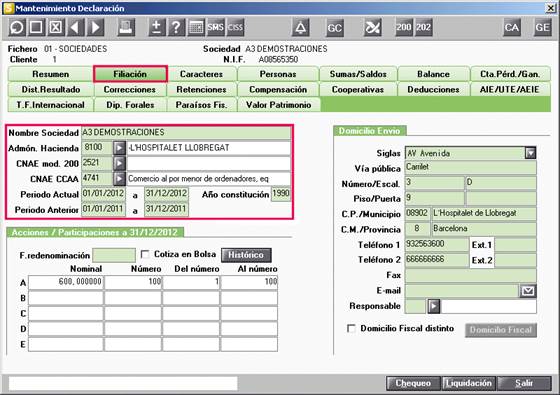Open the T.F.Internacional tab
560x395 pixels.
pyautogui.click(x=50, y=105)
